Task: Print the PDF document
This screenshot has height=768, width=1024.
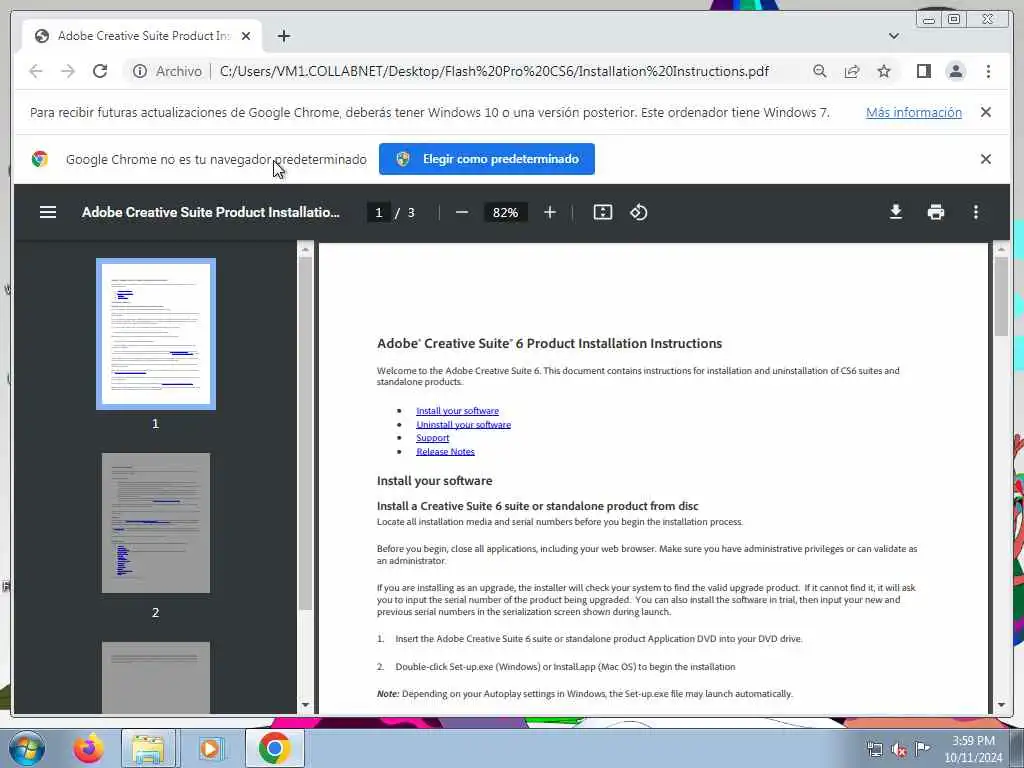Action: (936, 212)
